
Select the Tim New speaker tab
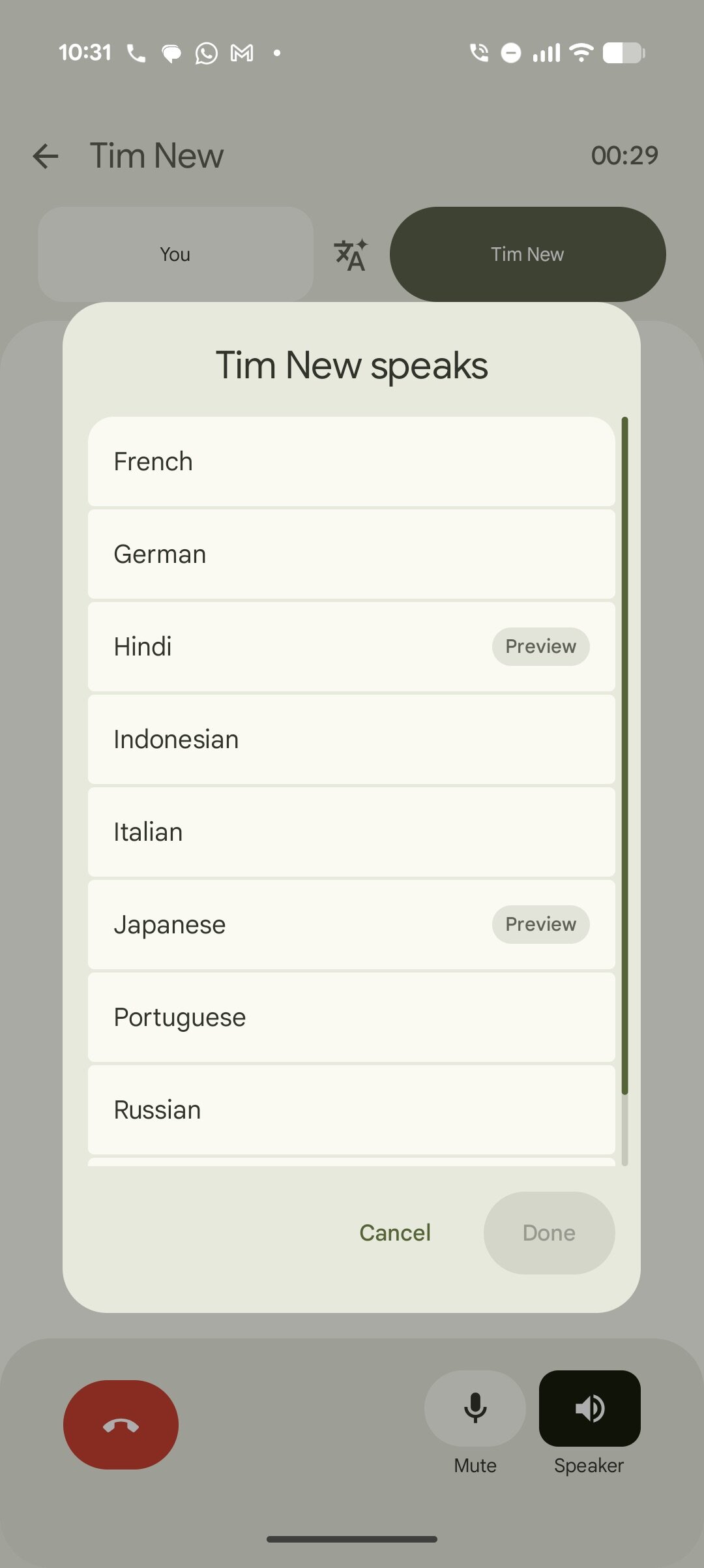click(527, 254)
